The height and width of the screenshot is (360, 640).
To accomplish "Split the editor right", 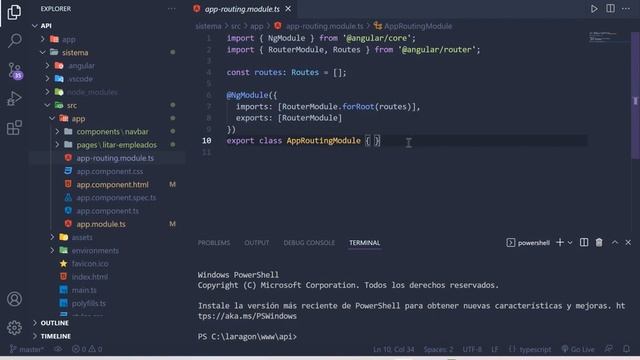I will coord(610,9).
